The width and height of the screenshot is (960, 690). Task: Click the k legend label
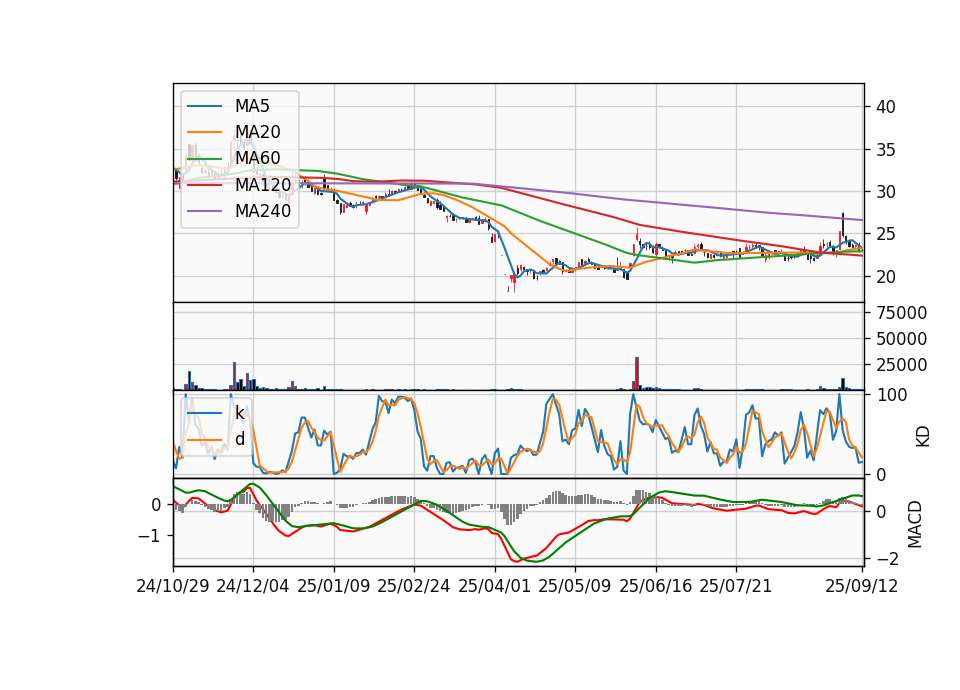[x=239, y=413]
